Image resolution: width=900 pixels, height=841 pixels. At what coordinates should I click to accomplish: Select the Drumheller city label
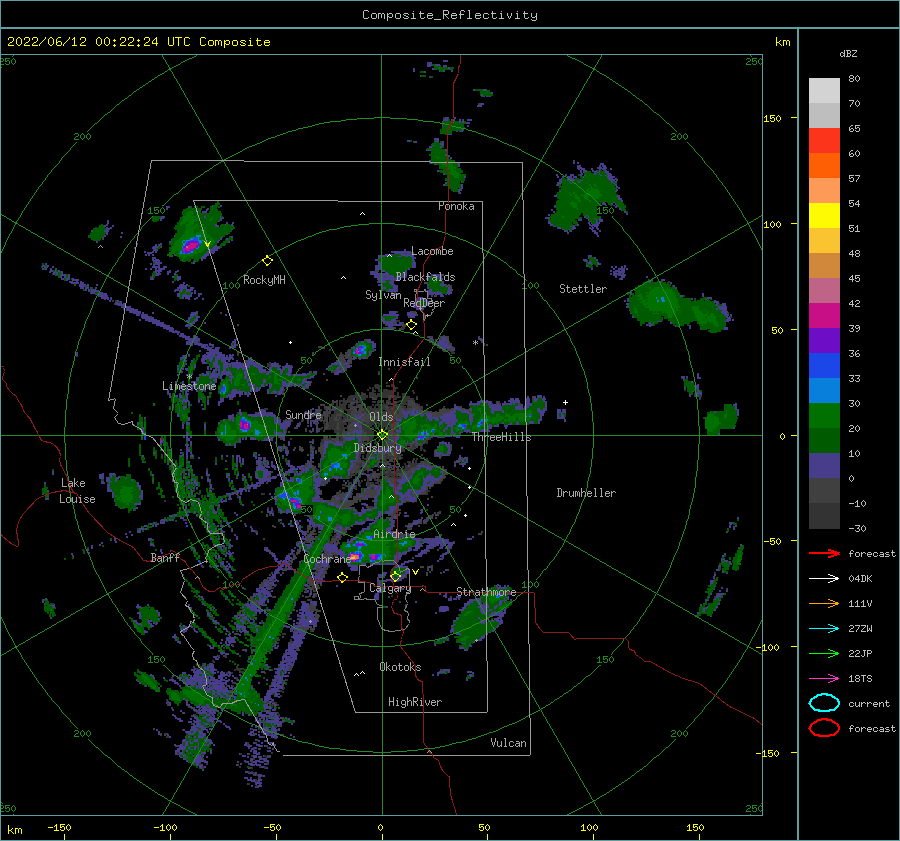click(x=586, y=493)
